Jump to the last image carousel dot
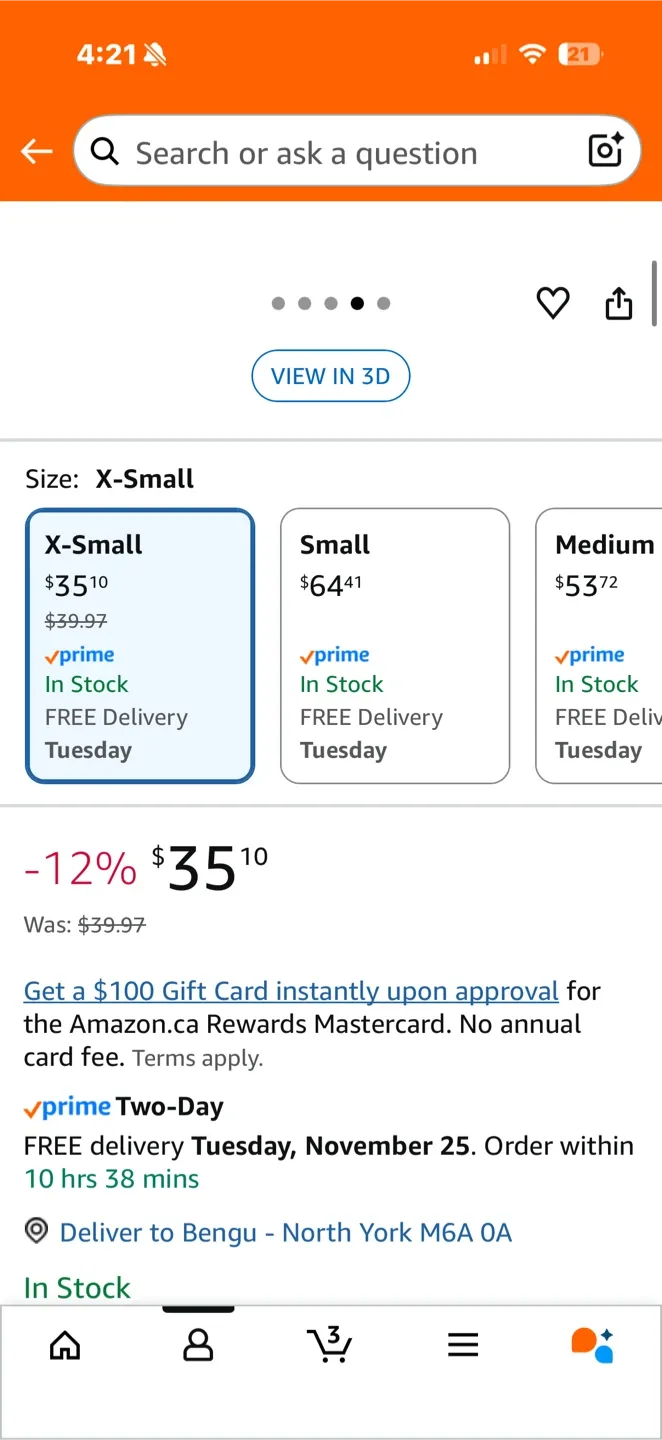Screen dimensions: 662x1440 coord(384,304)
